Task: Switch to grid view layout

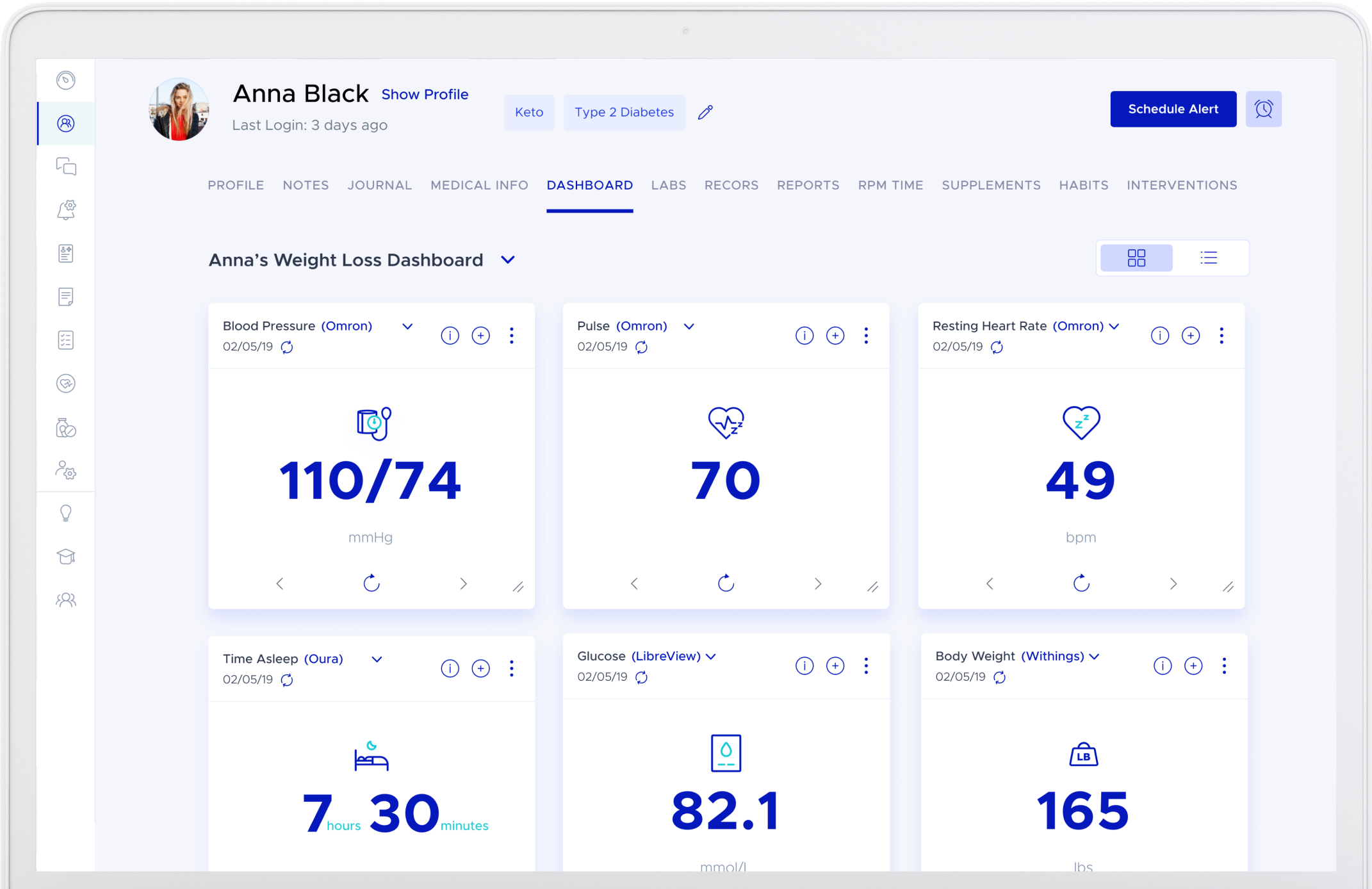Action: (1136, 258)
